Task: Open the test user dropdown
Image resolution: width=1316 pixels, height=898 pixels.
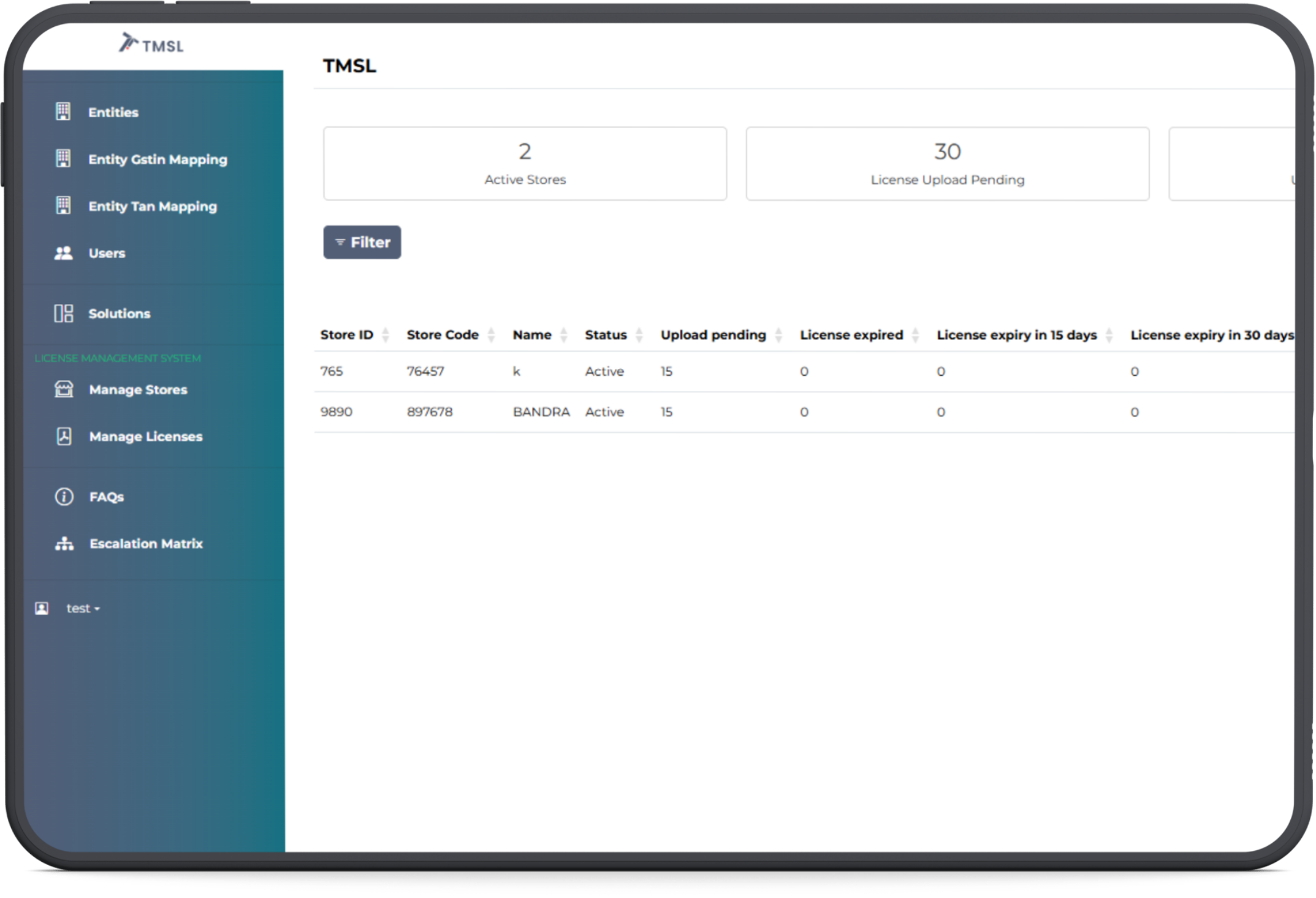Action: click(83, 609)
